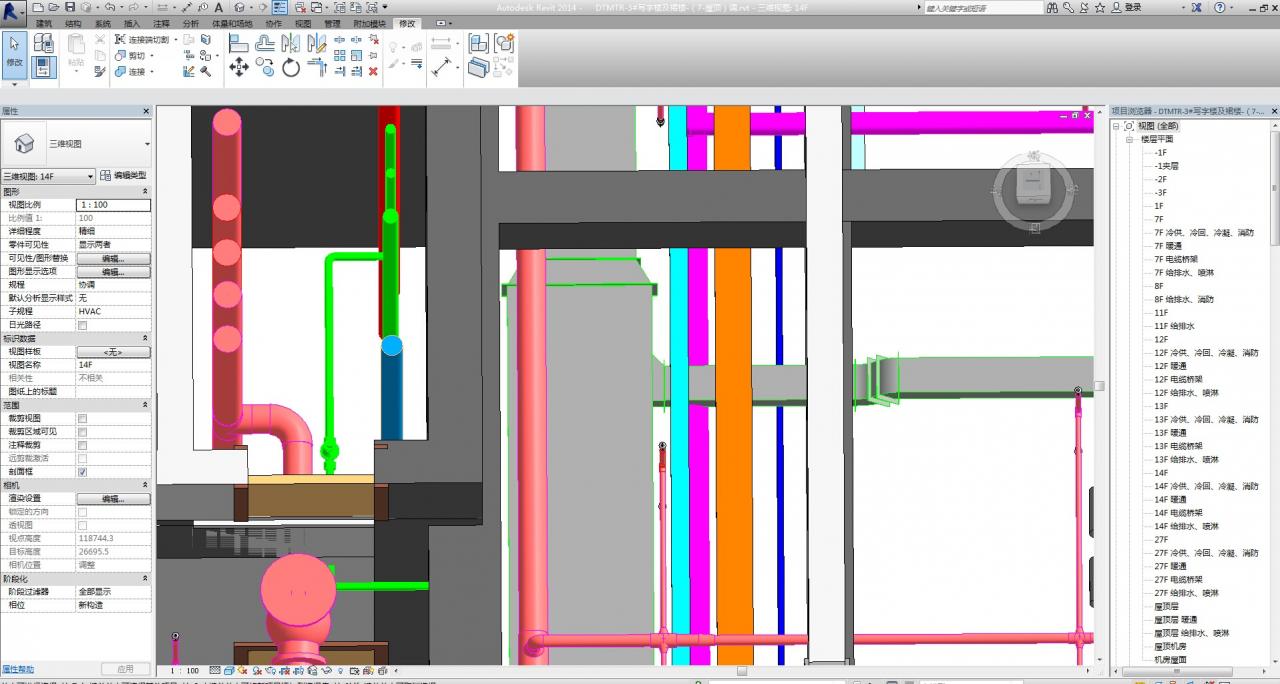Select the Move tool in the ribbon
The width and height of the screenshot is (1280, 684).
click(239, 67)
